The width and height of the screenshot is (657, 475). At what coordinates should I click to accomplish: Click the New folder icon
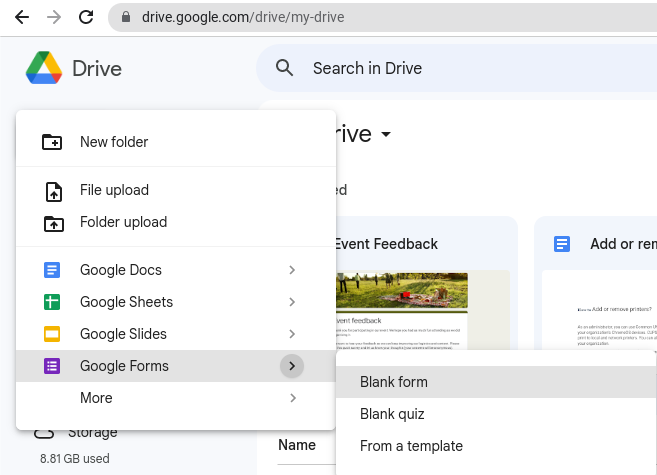(52, 142)
